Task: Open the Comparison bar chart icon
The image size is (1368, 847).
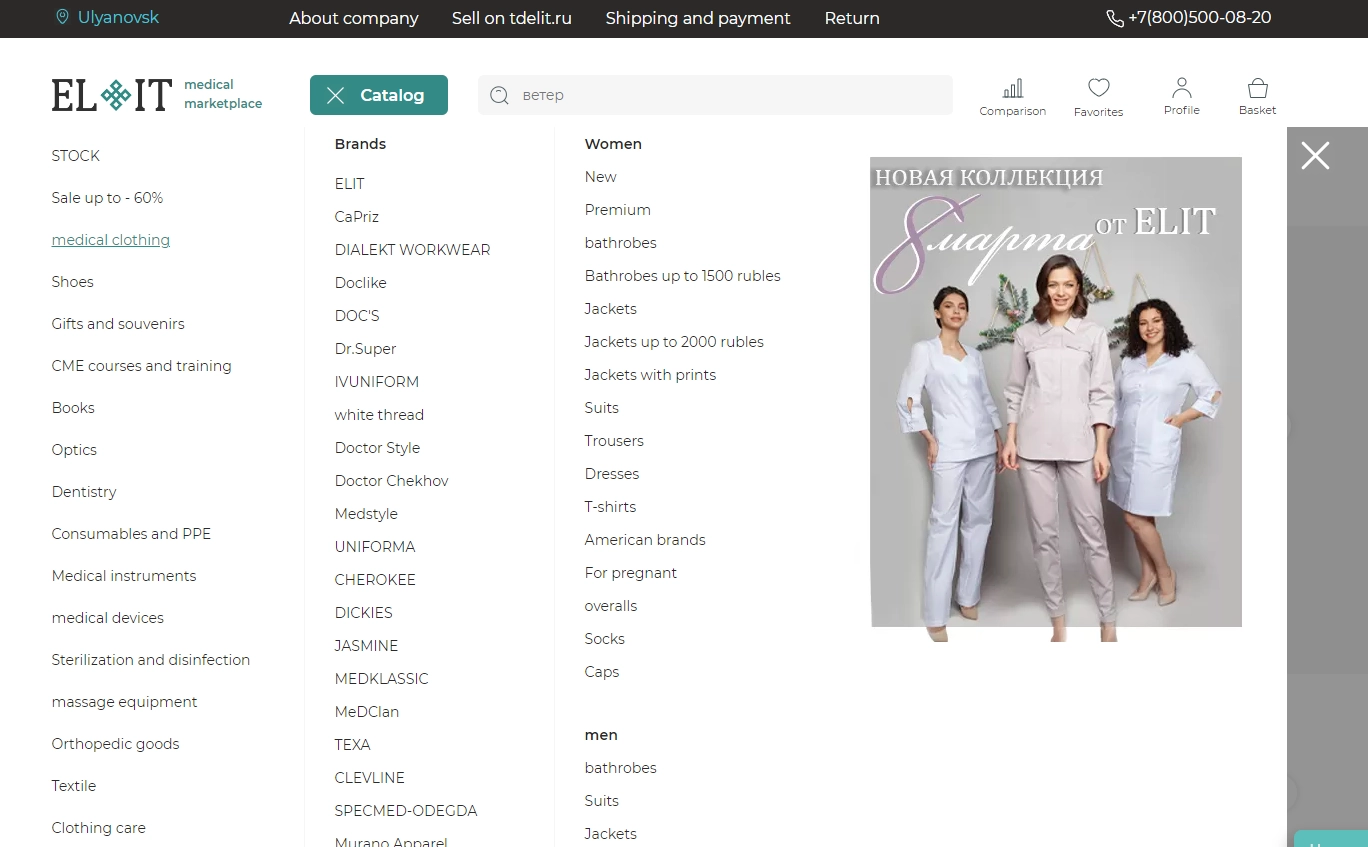Action: point(1013,88)
